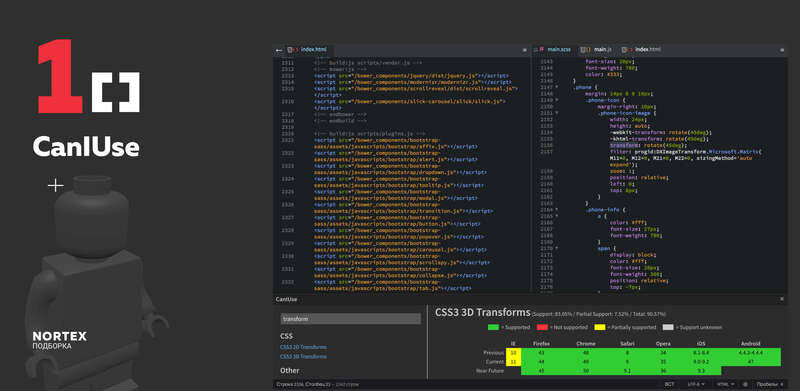The image size is (800, 391).
Task: Focus the CanIUse search field containing 'transform'
Action: pos(351,319)
